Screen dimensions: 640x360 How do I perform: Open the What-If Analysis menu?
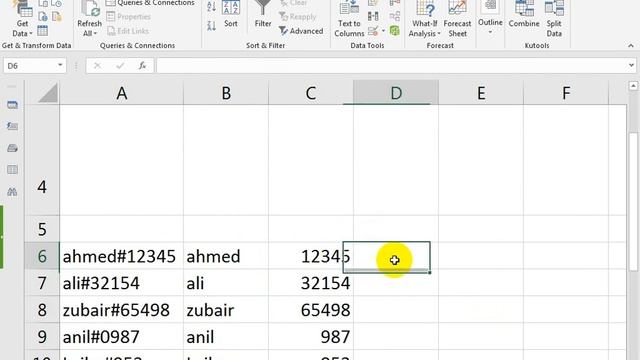pos(424,19)
